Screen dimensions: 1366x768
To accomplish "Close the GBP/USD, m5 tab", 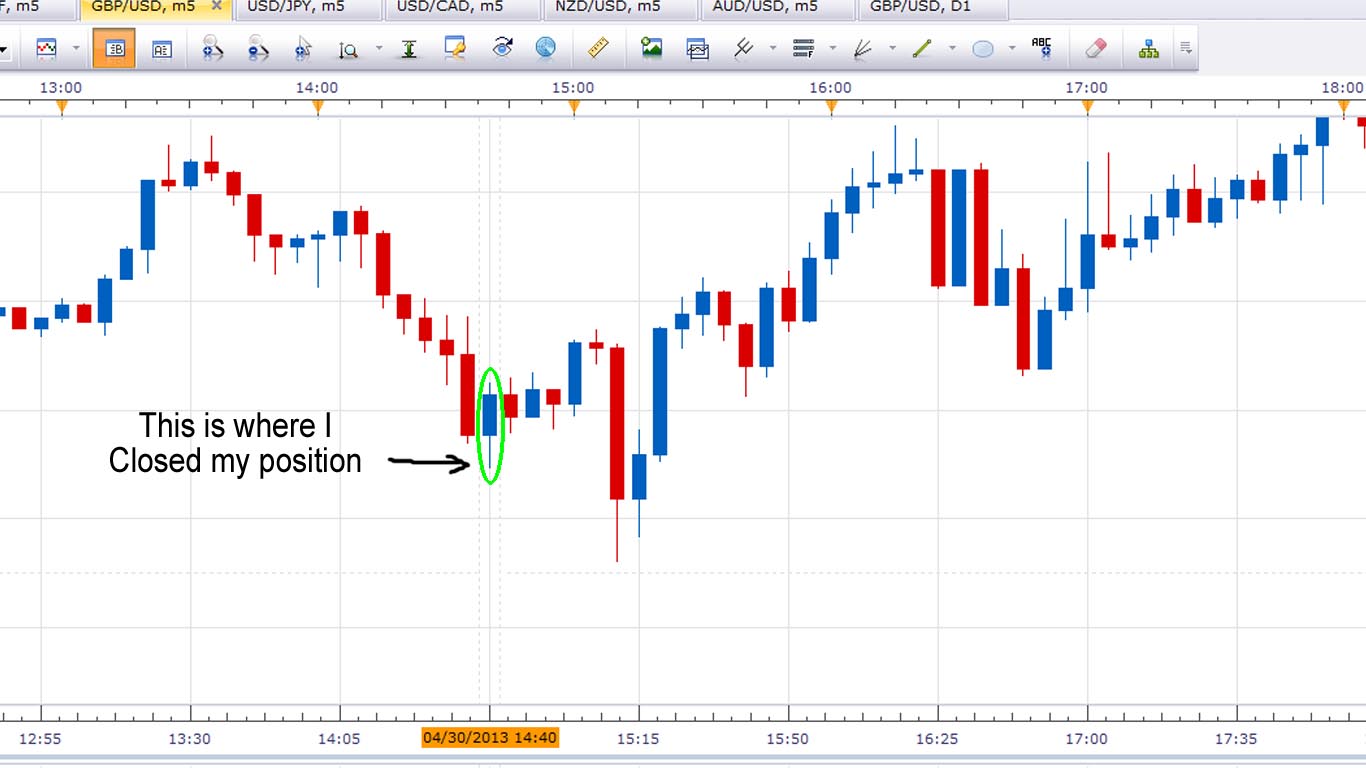I will [217, 6].
